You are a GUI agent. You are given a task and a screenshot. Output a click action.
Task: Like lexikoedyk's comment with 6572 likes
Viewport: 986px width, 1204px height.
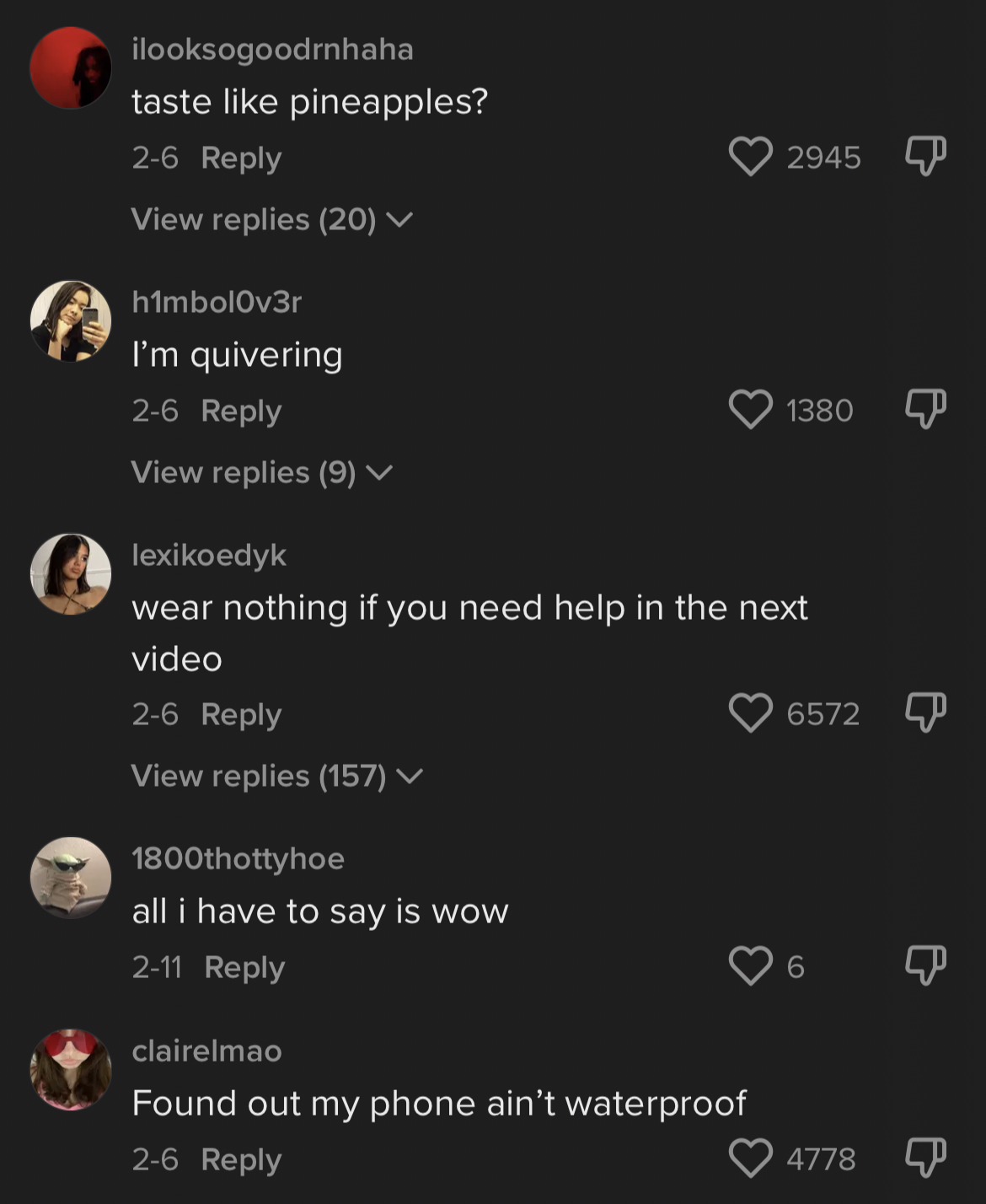[x=750, y=713]
